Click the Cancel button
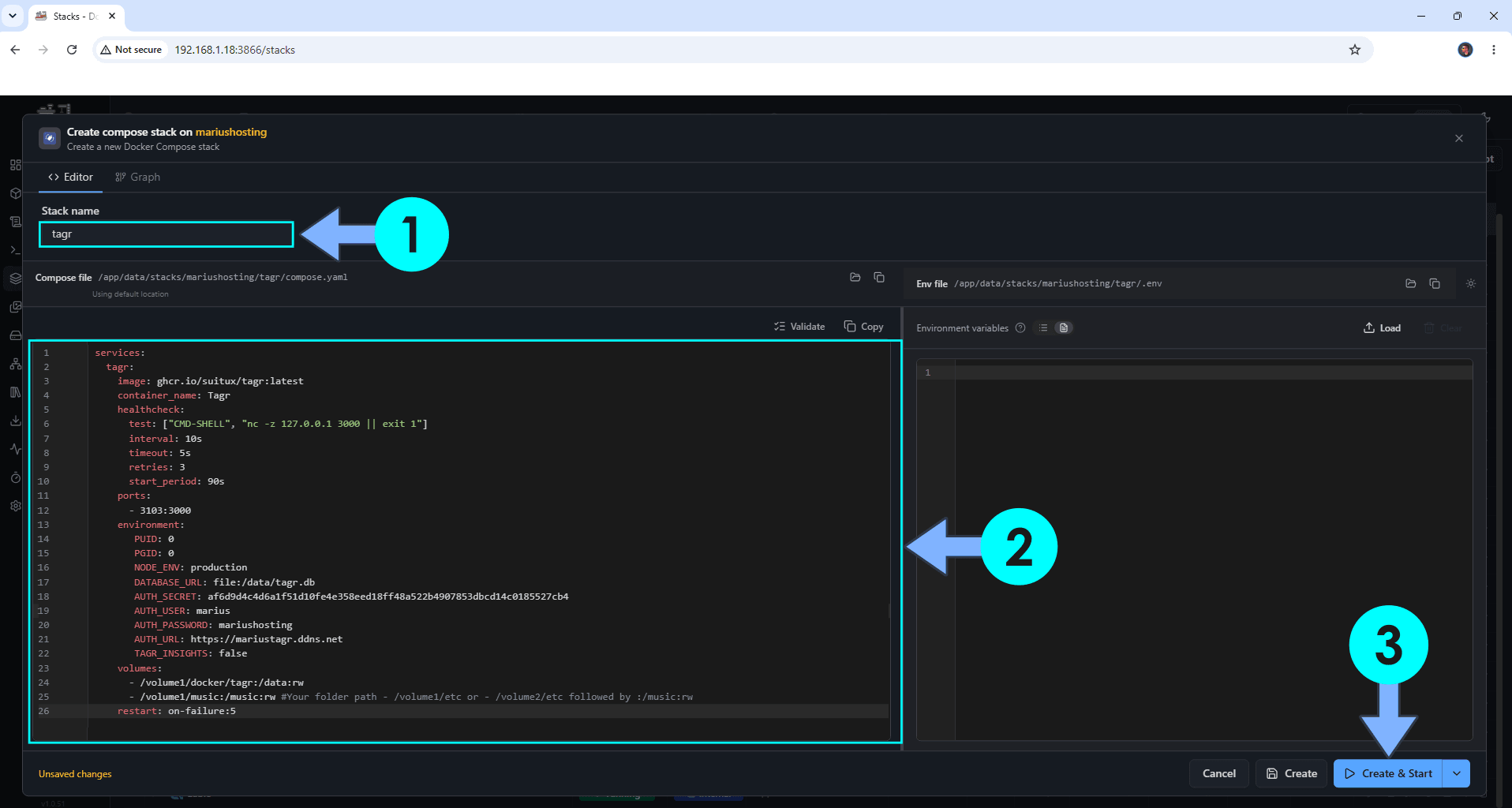1512x808 pixels. [1219, 773]
